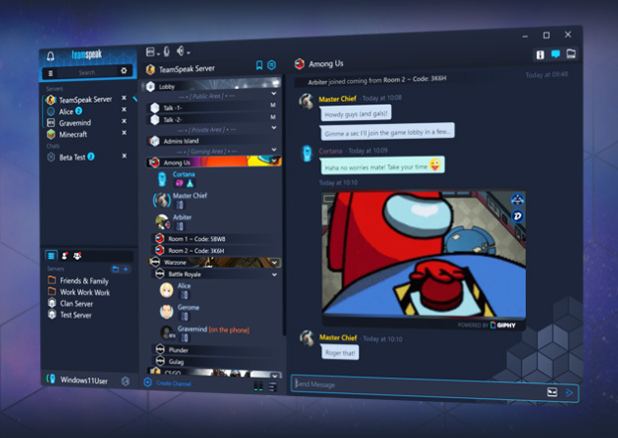Viewport: 618px width, 438px height.
Task: Close the Beta Test chat entry
Action: [124, 156]
